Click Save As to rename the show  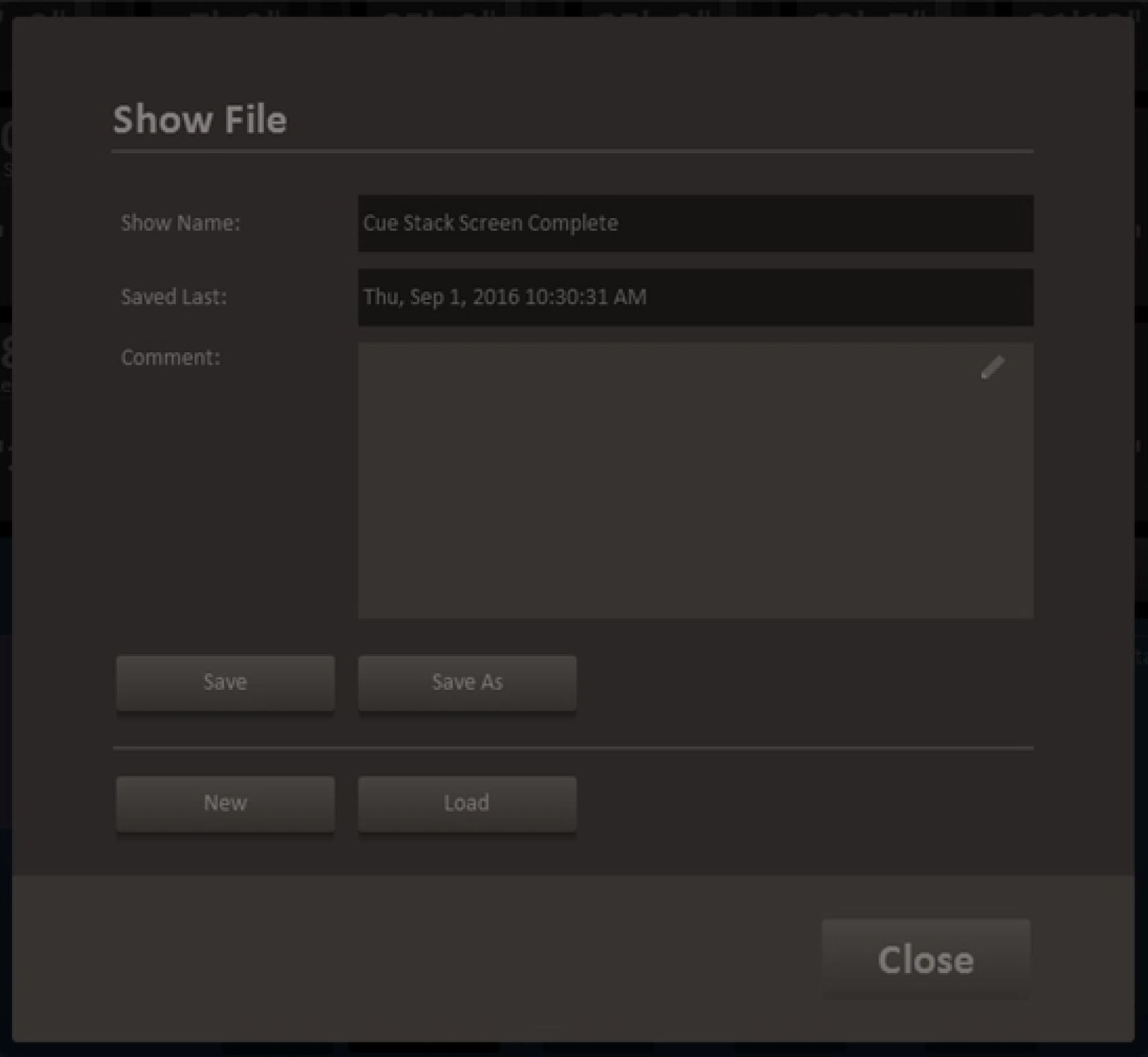pos(467,682)
